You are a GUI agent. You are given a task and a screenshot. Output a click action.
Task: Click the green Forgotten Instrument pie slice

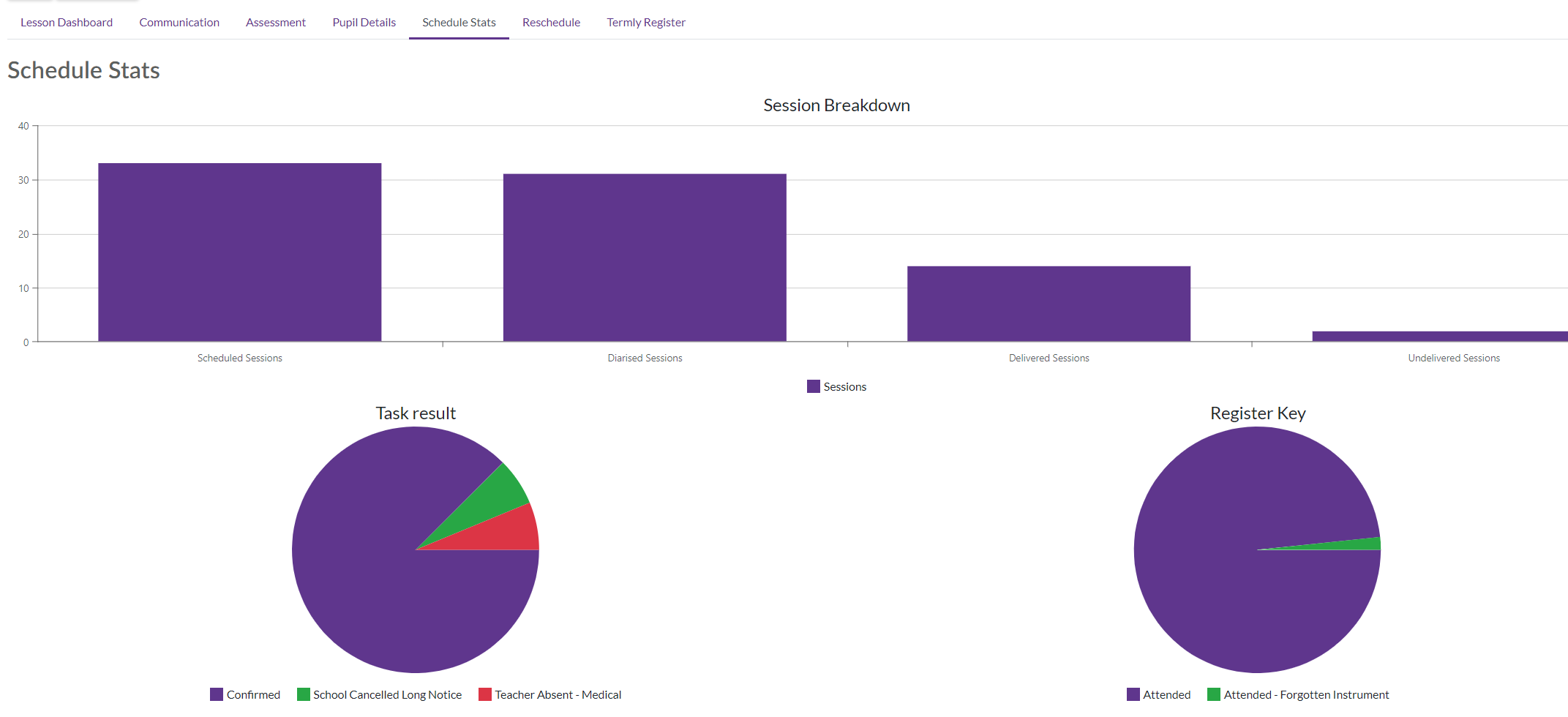tap(1354, 544)
